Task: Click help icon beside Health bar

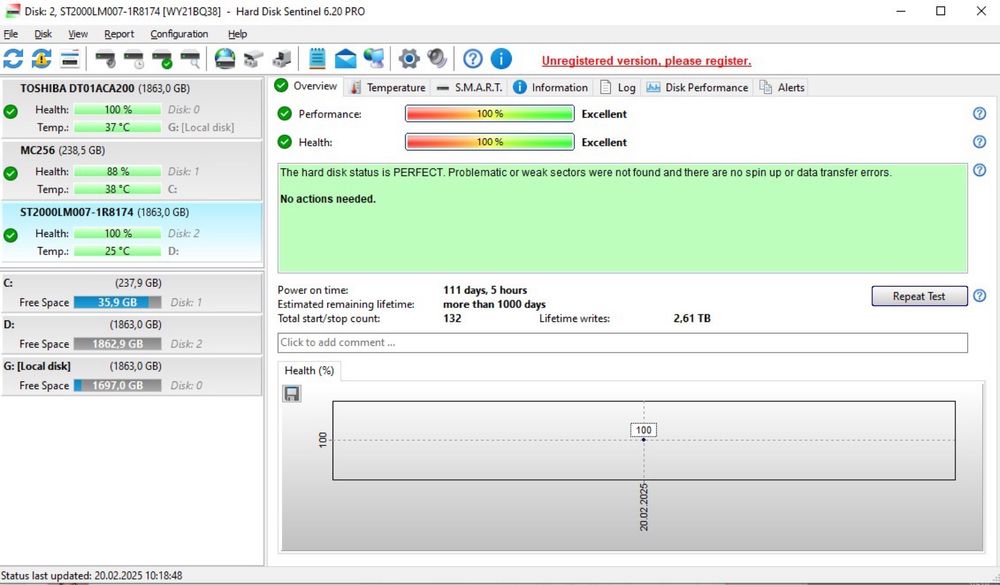Action: coord(980,142)
